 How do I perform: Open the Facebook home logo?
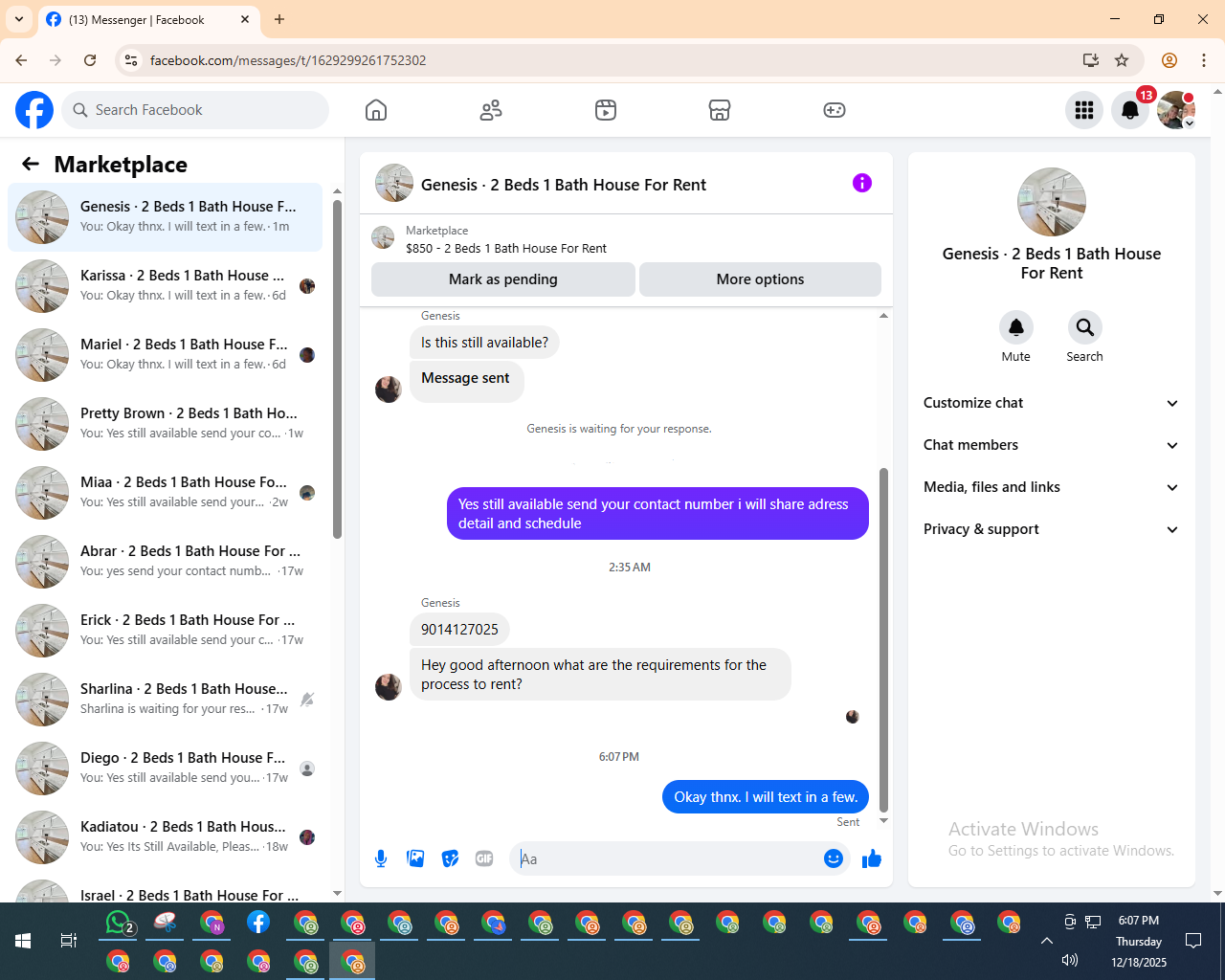(x=34, y=110)
